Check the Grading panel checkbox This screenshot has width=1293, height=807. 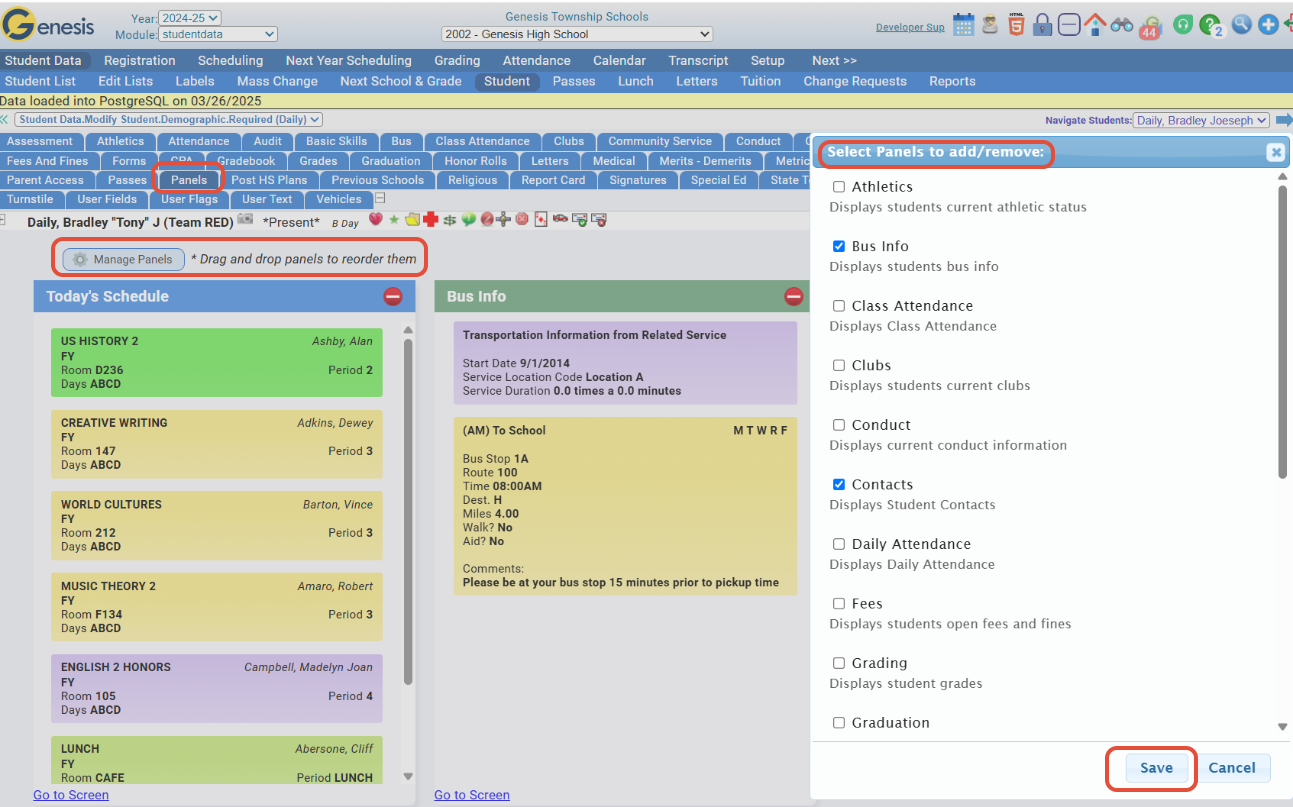pyautogui.click(x=839, y=663)
